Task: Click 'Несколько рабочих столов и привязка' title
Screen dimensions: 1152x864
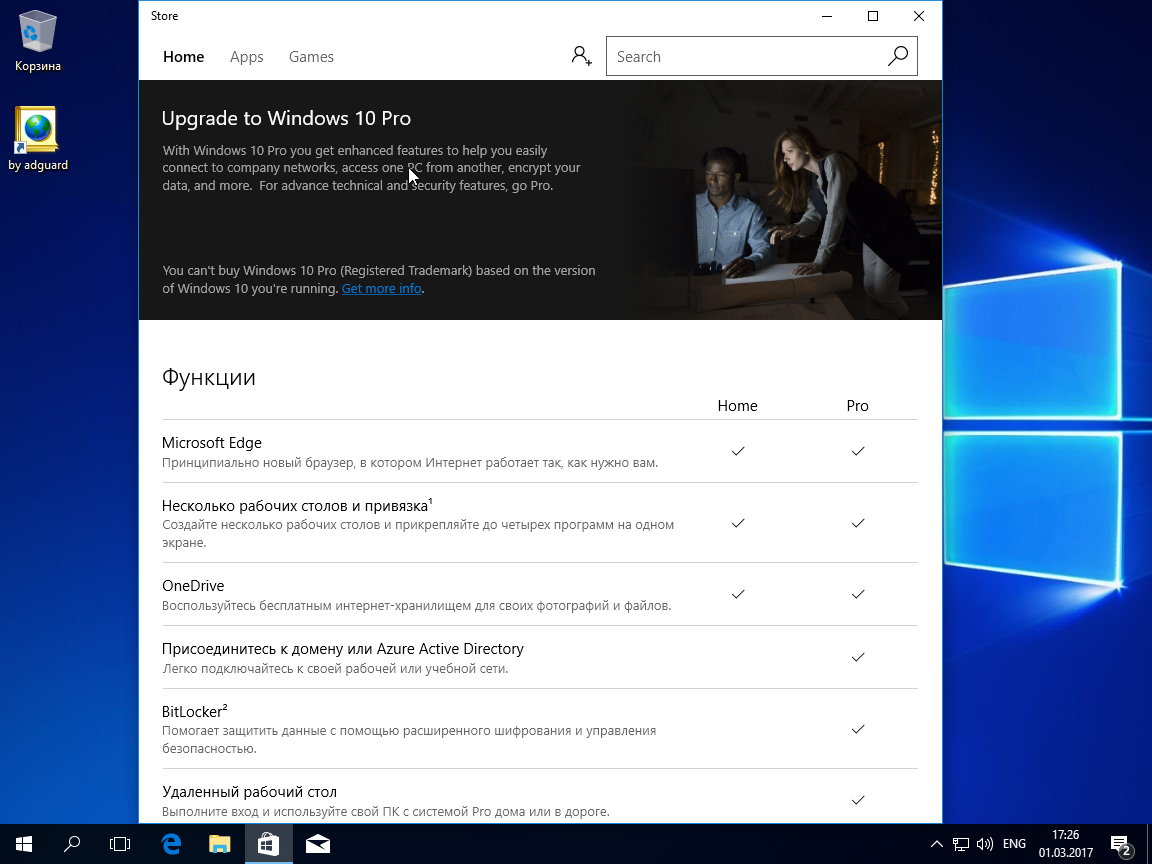Action: (x=297, y=505)
